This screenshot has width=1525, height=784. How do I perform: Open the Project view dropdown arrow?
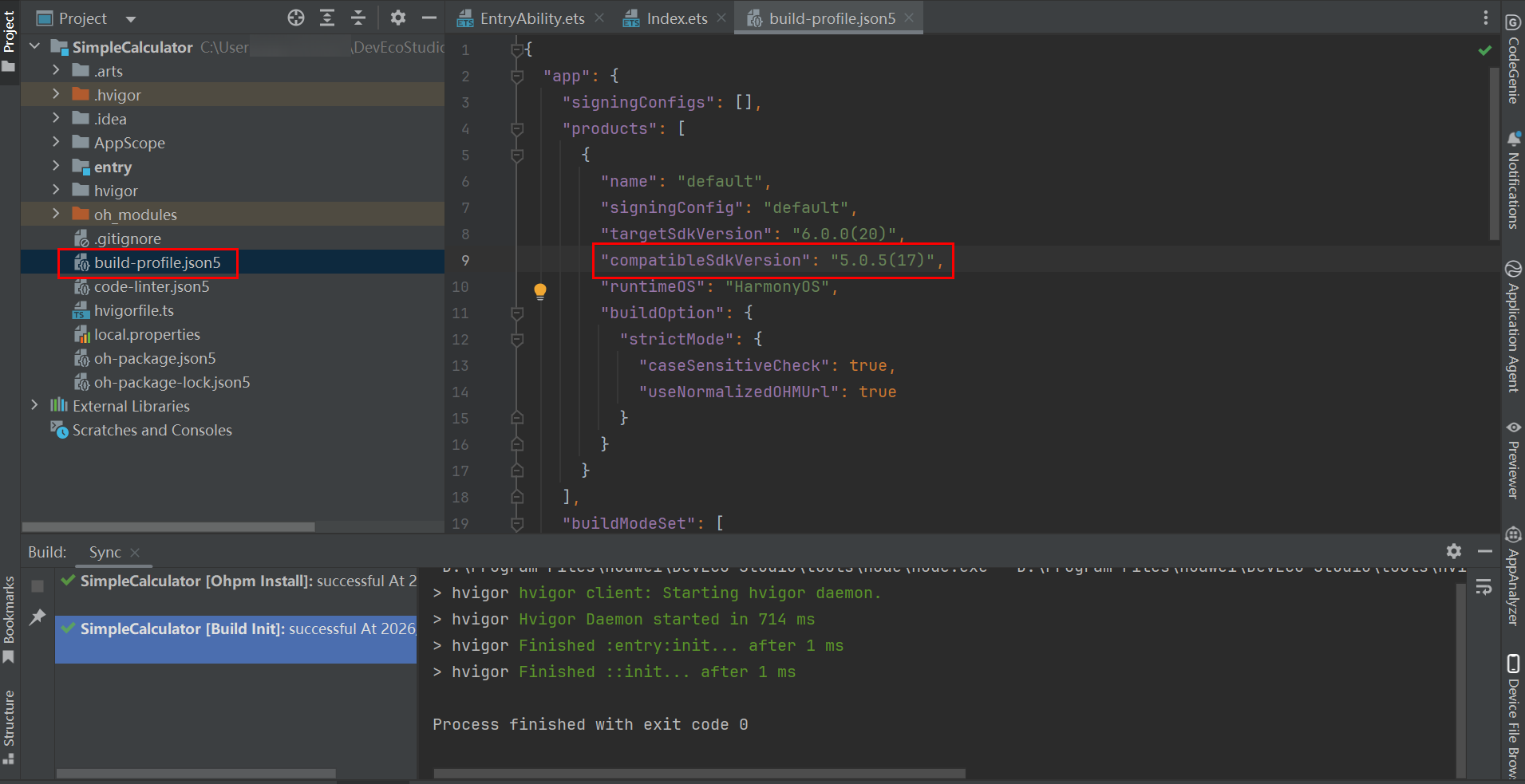(x=131, y=18)
